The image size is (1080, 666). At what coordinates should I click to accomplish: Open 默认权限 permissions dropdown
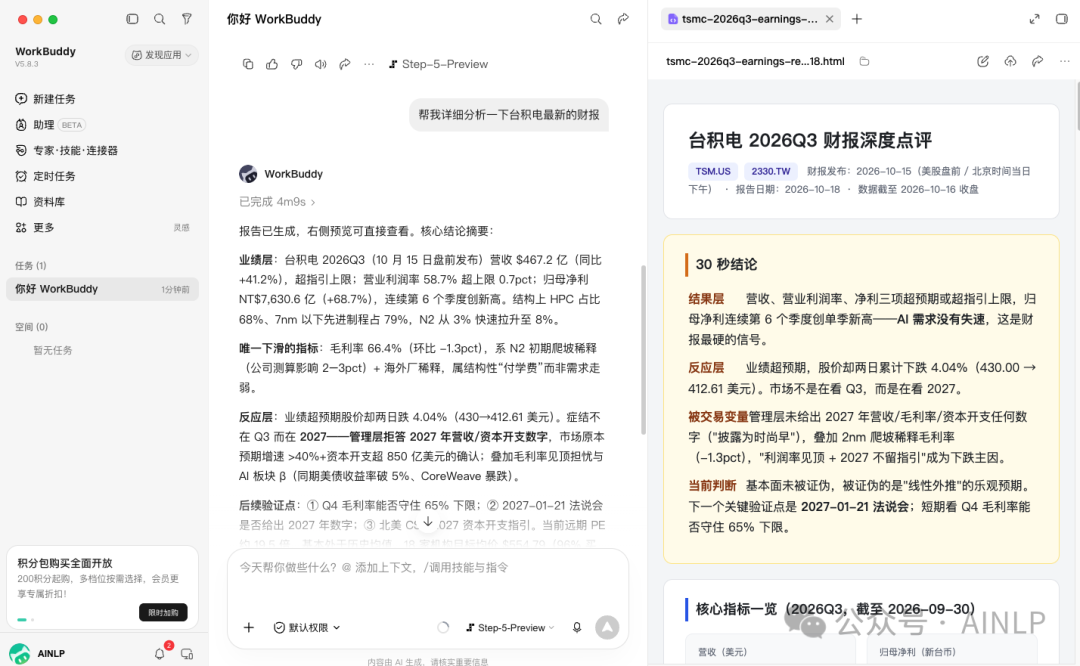pos(307,627)
